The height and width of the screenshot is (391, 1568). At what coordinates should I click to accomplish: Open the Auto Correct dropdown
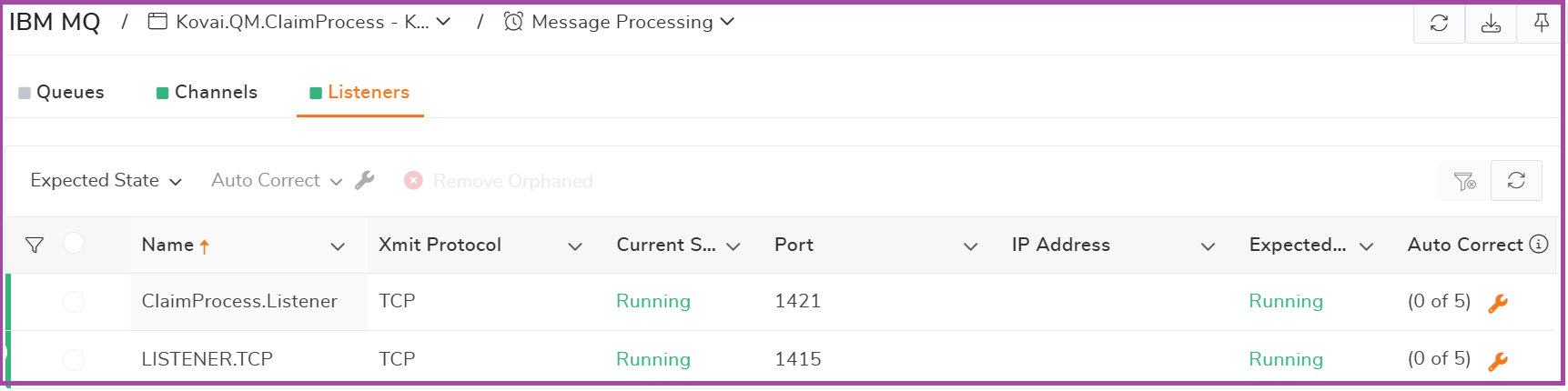[277, 180]
